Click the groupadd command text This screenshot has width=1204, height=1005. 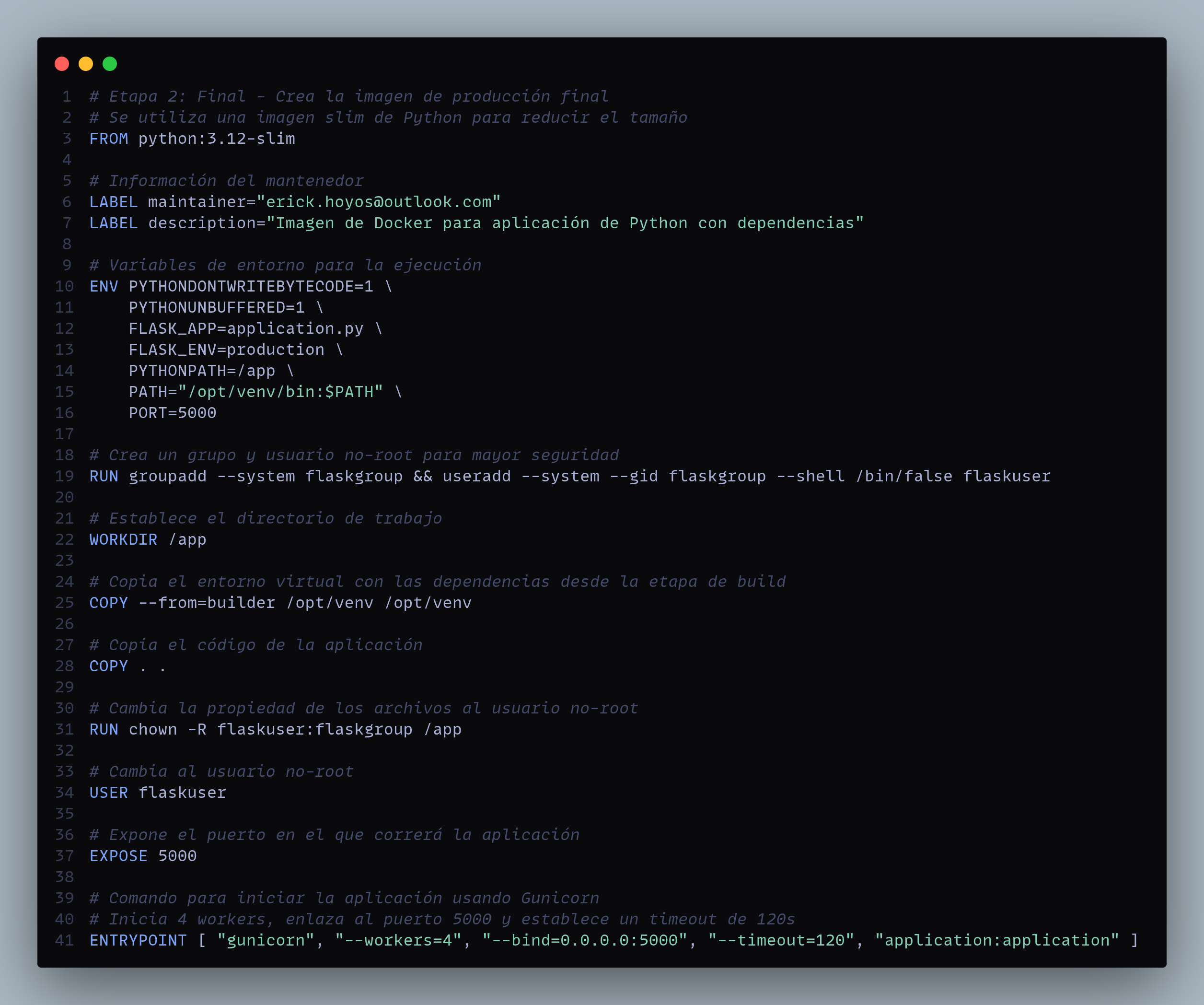pyautogui.click(x=167, y=476)
